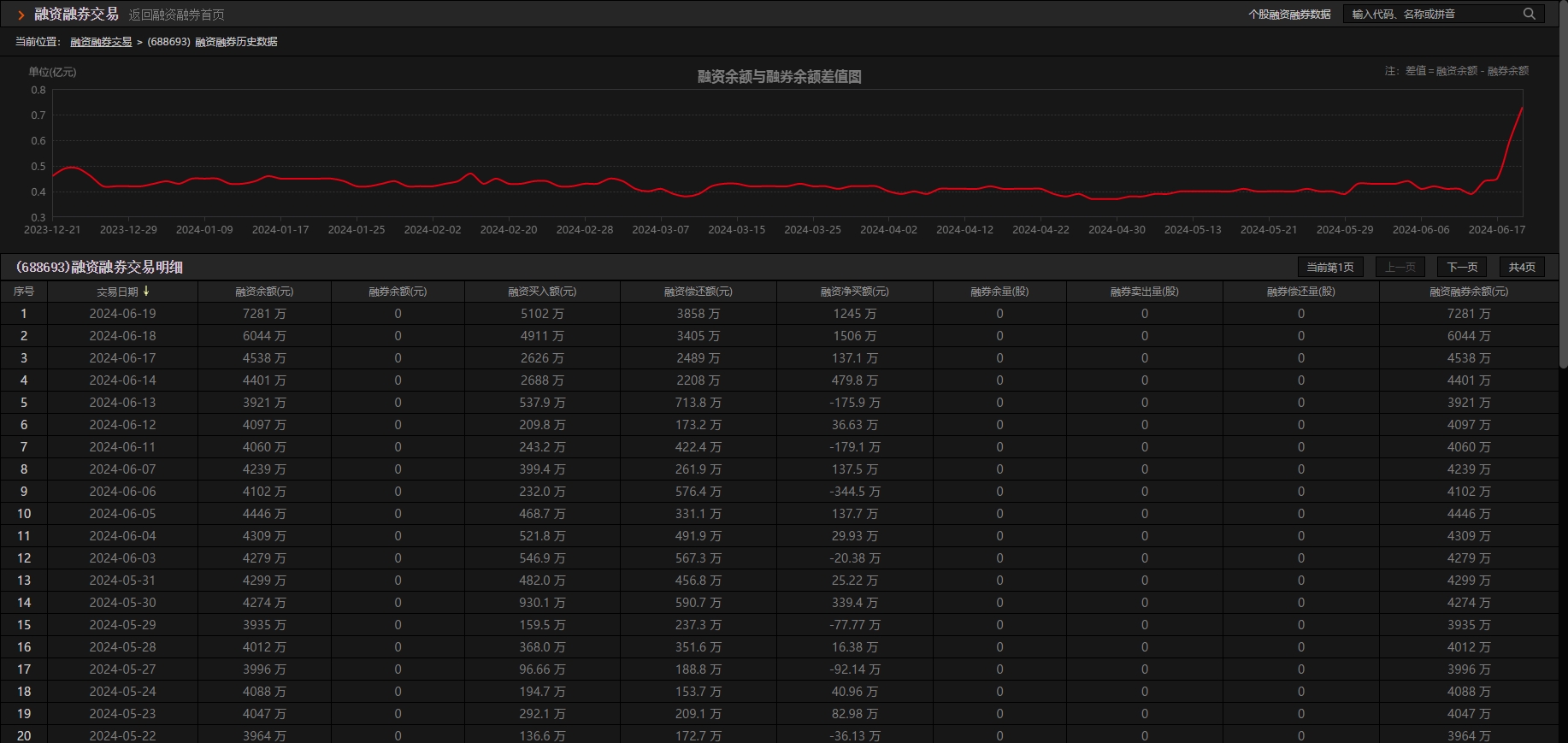Click the 融资偿还额(元) column header
This screenshot has height=743, width=1568.
(x=698, y=292)
